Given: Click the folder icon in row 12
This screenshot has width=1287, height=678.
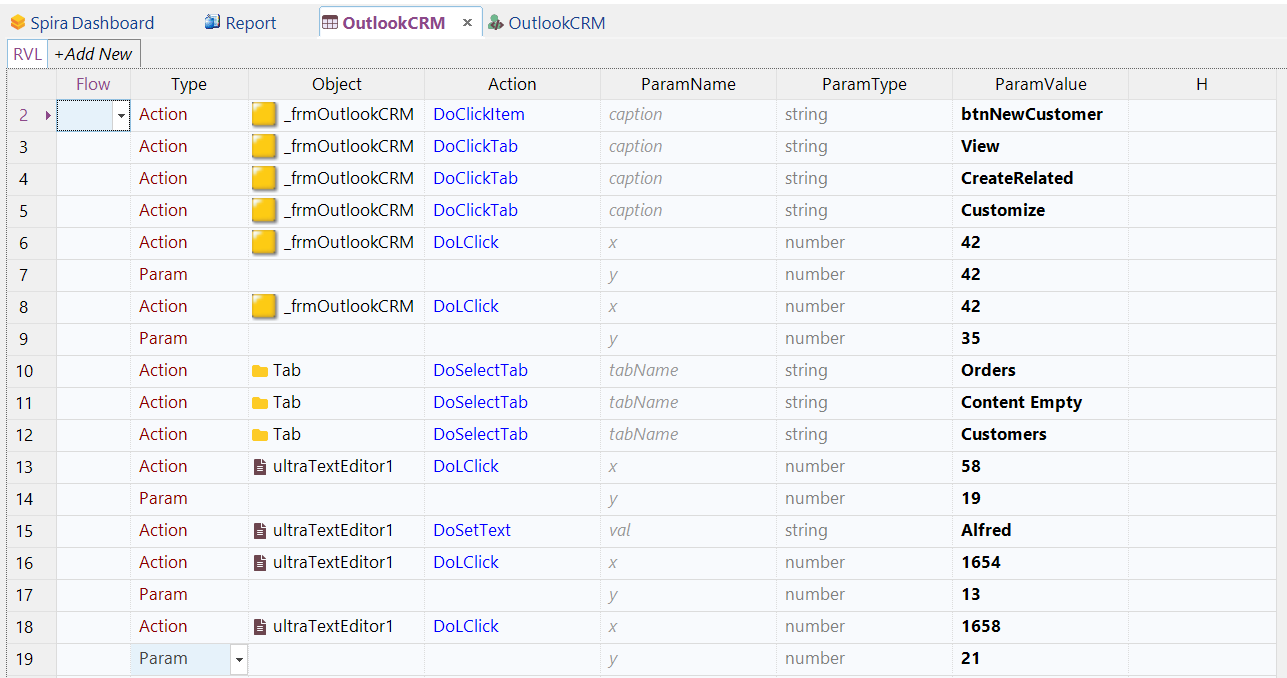Looking at the screenshot, I should pyautogui.click(x=260, y=435).
